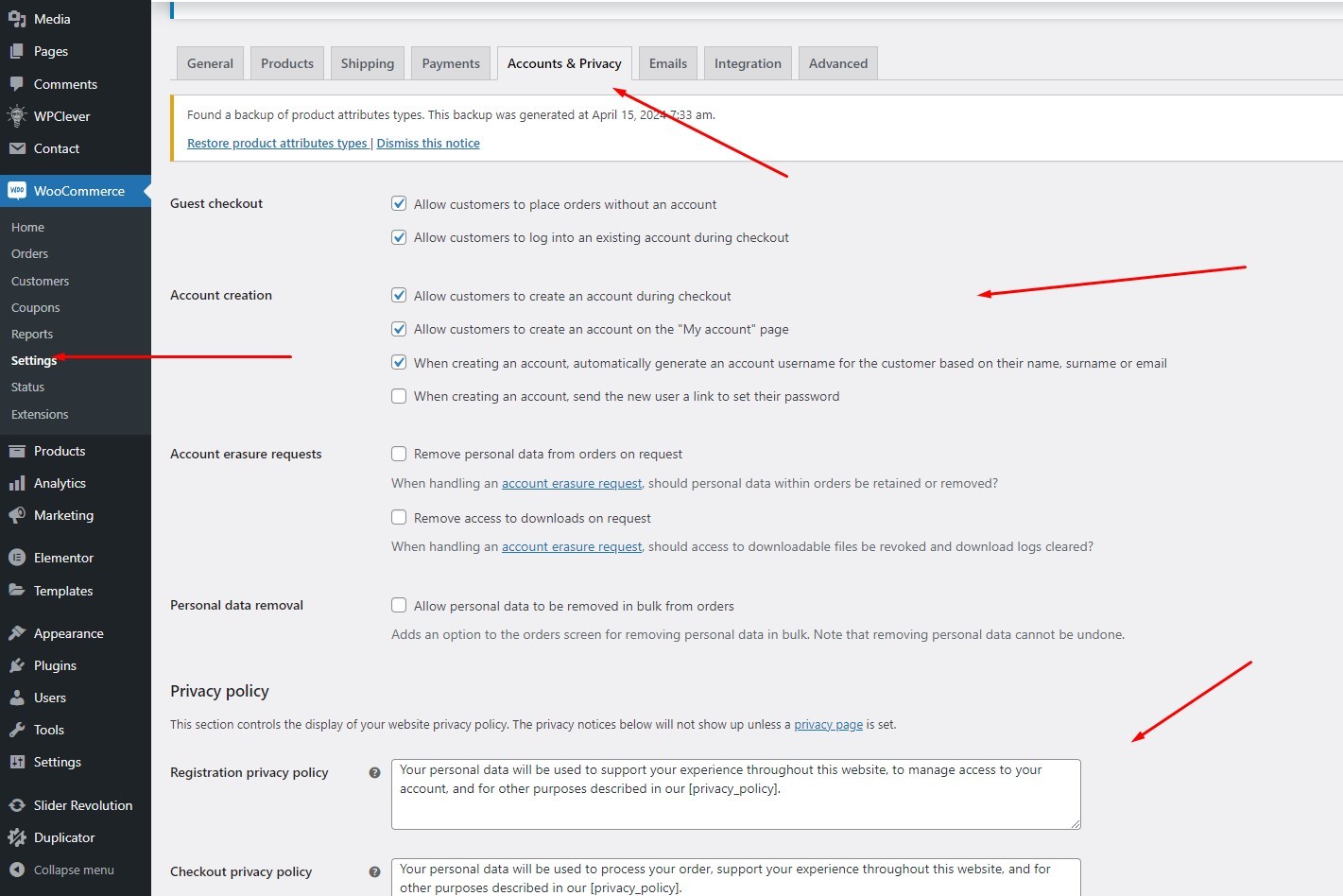Click Restore product attributes types link

point(277,144)
